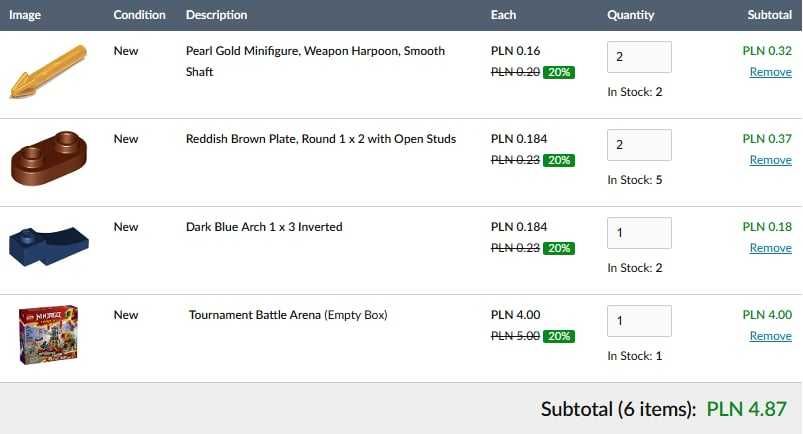Remove the Dark Blue Arch item
The height and width of the screenshot is (434, 803).
pyautogui.click(x=770, y=248)
